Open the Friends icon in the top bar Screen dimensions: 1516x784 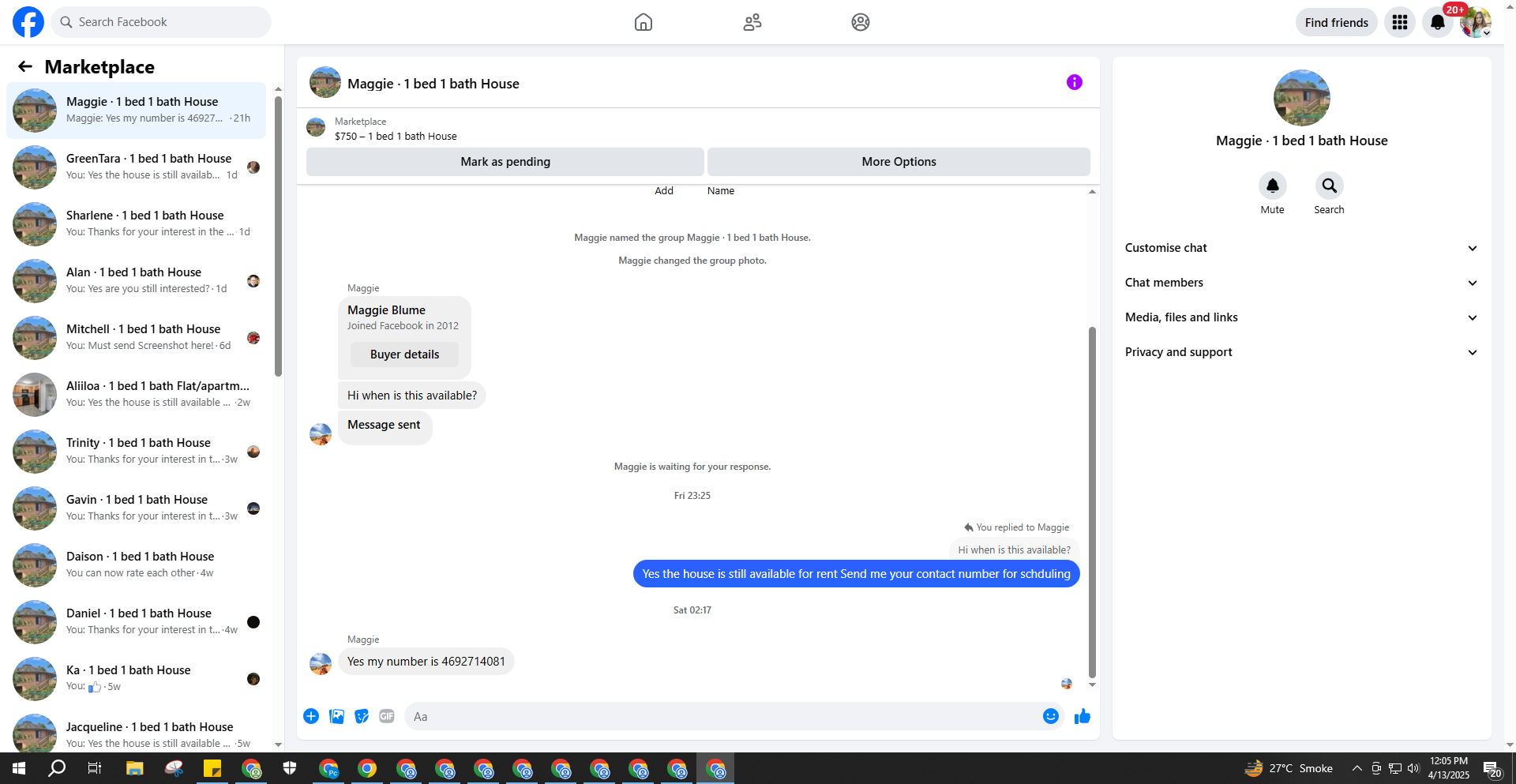coord(752,22)
